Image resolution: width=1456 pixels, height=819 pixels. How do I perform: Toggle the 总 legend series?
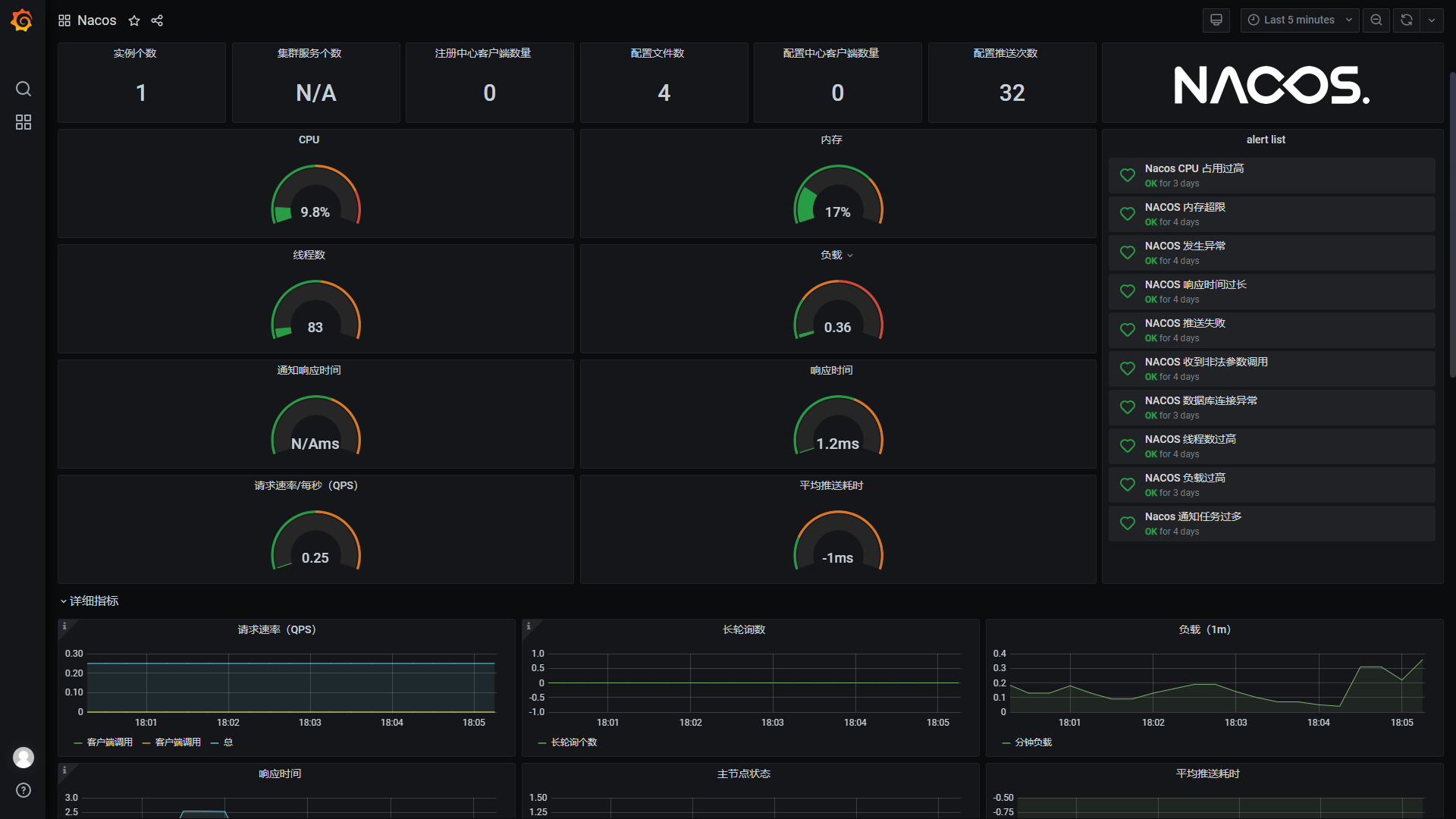click(227, 742)
